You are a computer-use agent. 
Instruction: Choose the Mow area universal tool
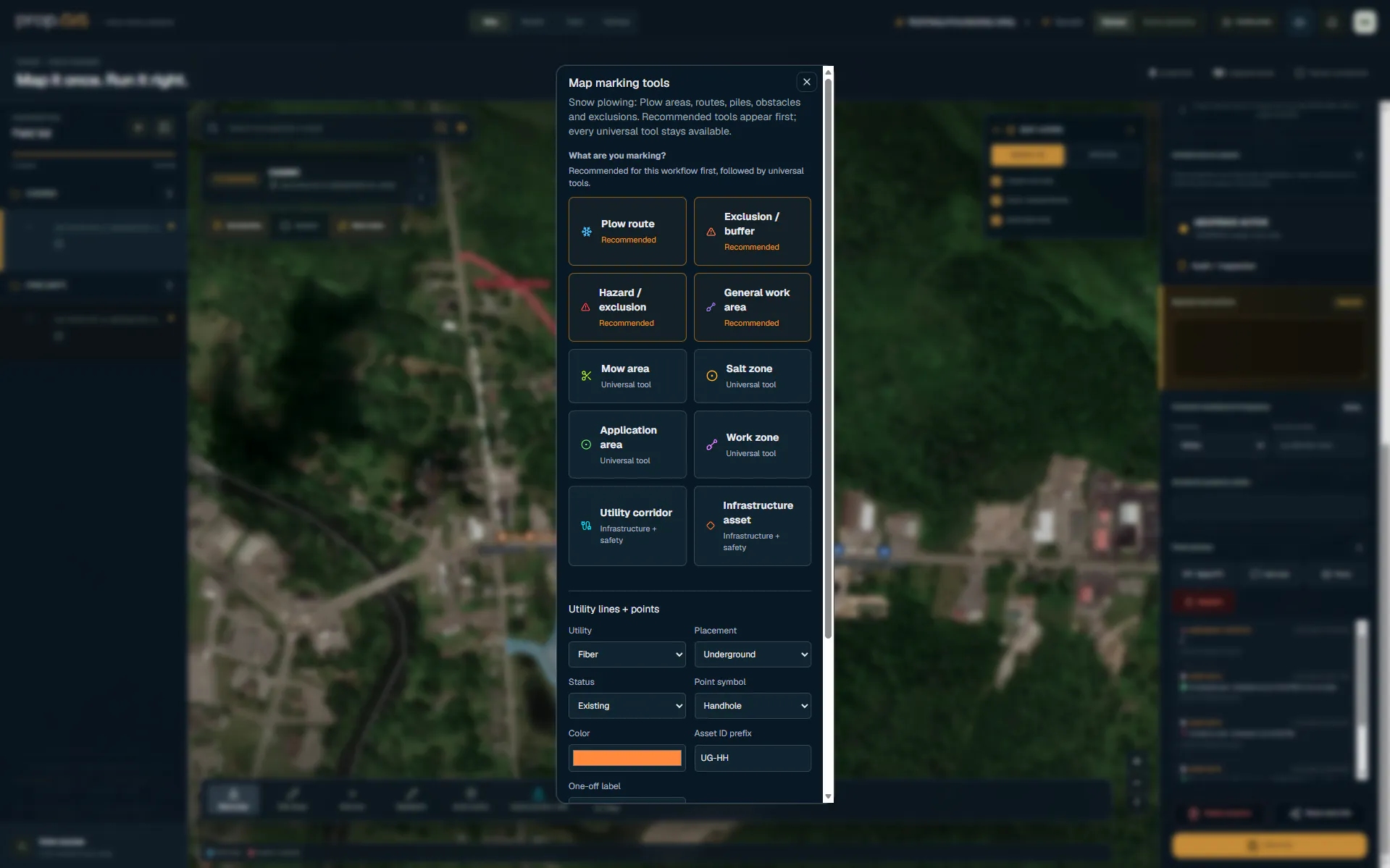click(x=627, y=376)
